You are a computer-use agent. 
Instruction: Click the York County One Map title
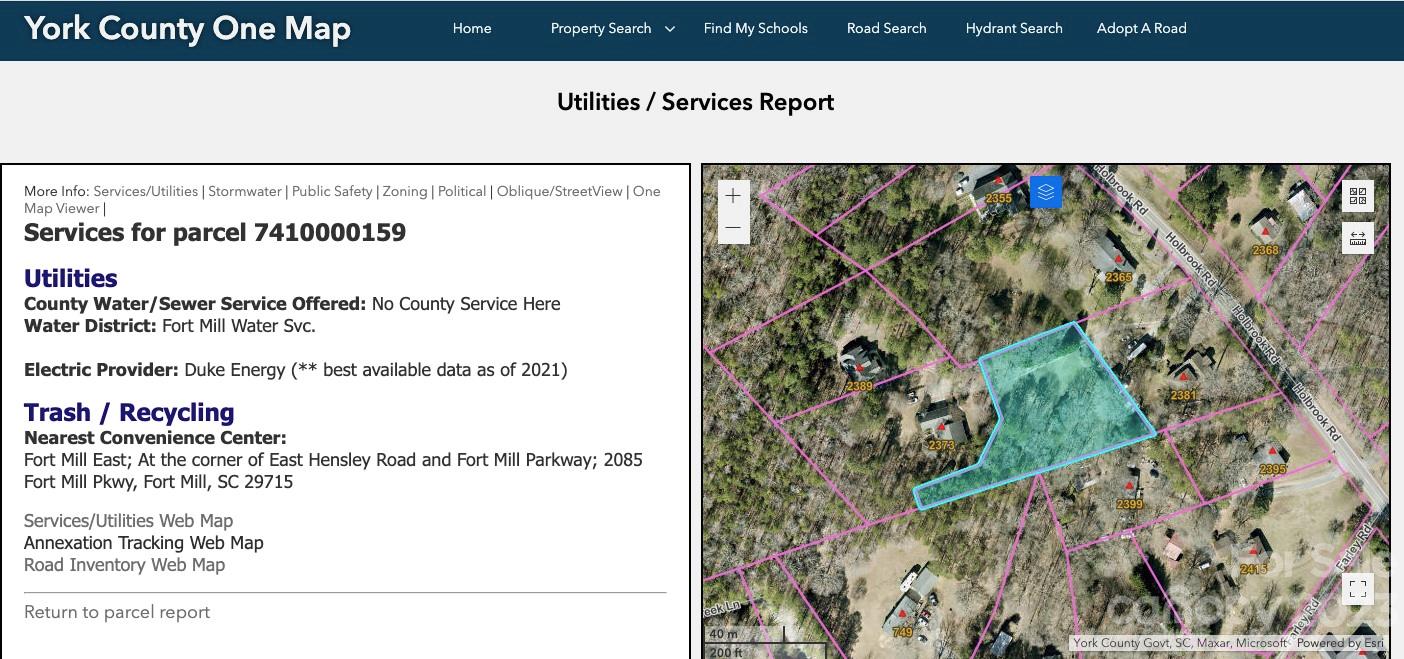[x=187, y=28]
